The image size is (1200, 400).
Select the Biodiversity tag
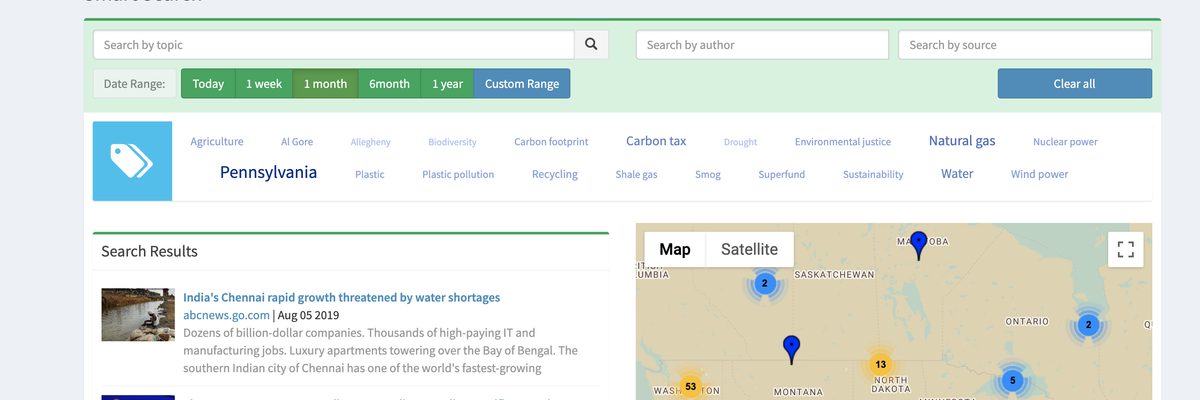point(452,142)
